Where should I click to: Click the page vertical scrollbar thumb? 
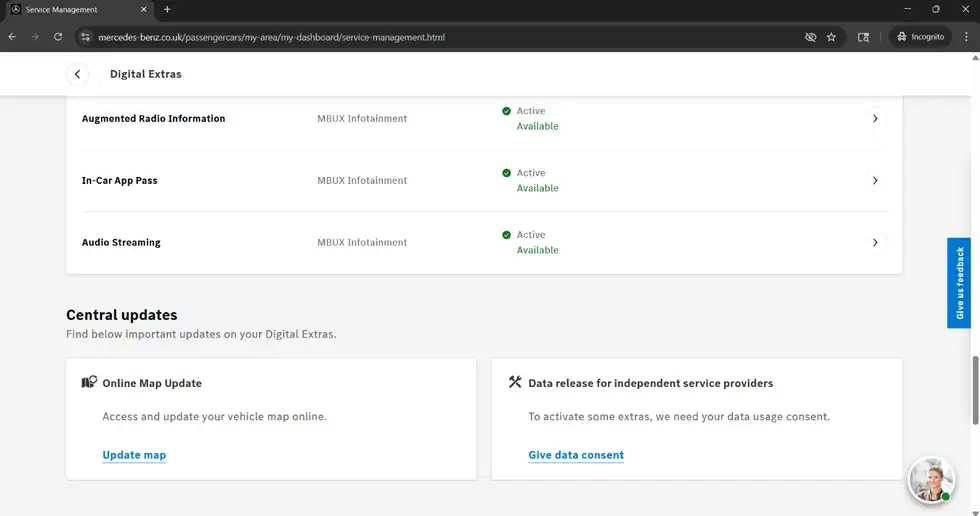click(x=975, y=390)
